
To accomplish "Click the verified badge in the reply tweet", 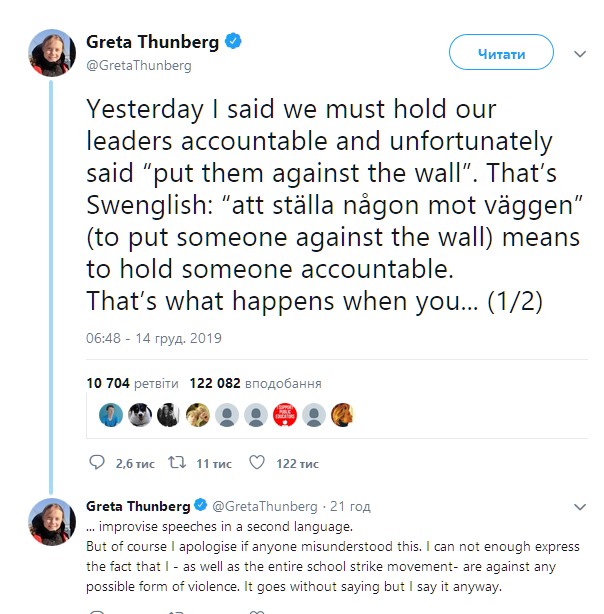I will pos(200,505).
